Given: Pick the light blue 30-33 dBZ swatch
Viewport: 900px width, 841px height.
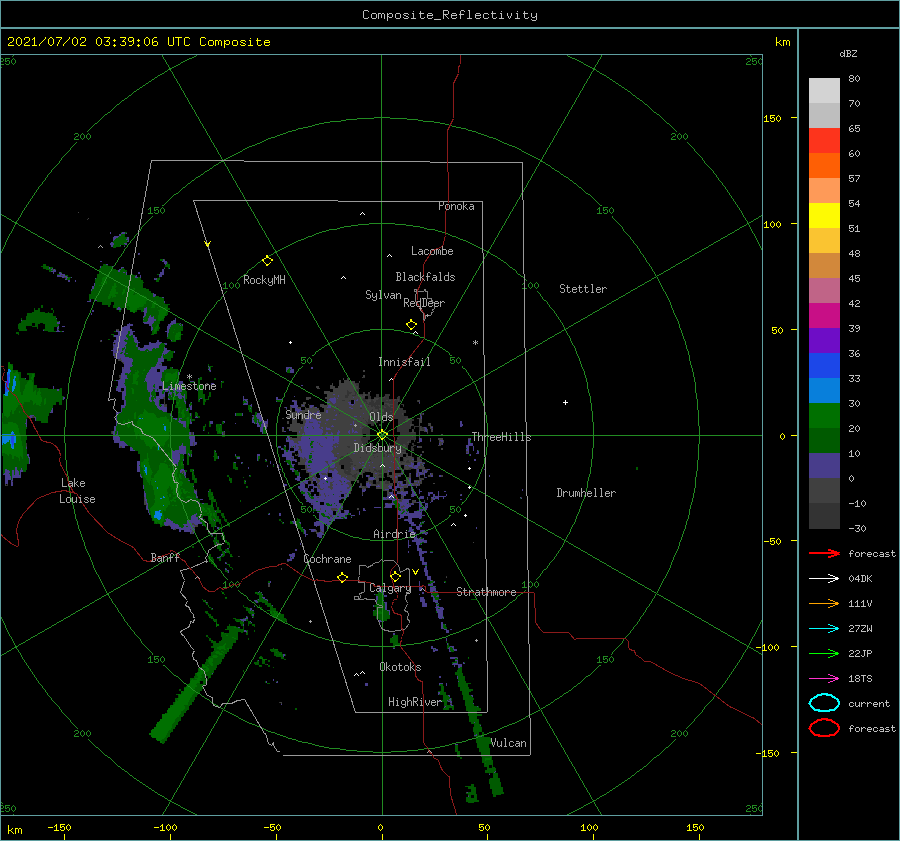Looking at the screenshot, I should pos(824,391).
